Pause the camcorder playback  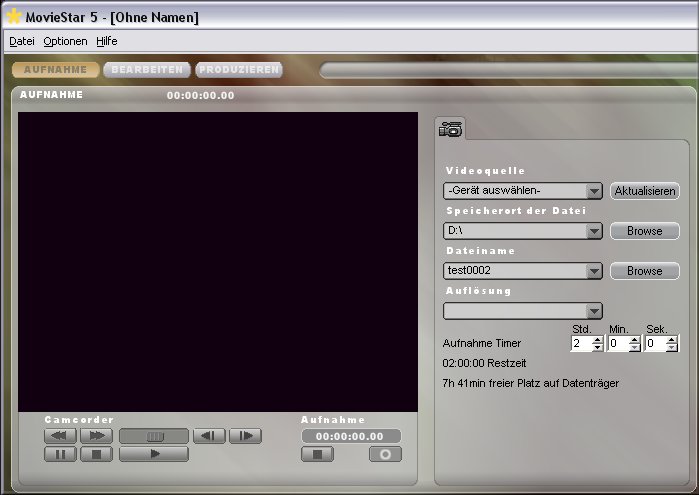[x=60, y=454]
